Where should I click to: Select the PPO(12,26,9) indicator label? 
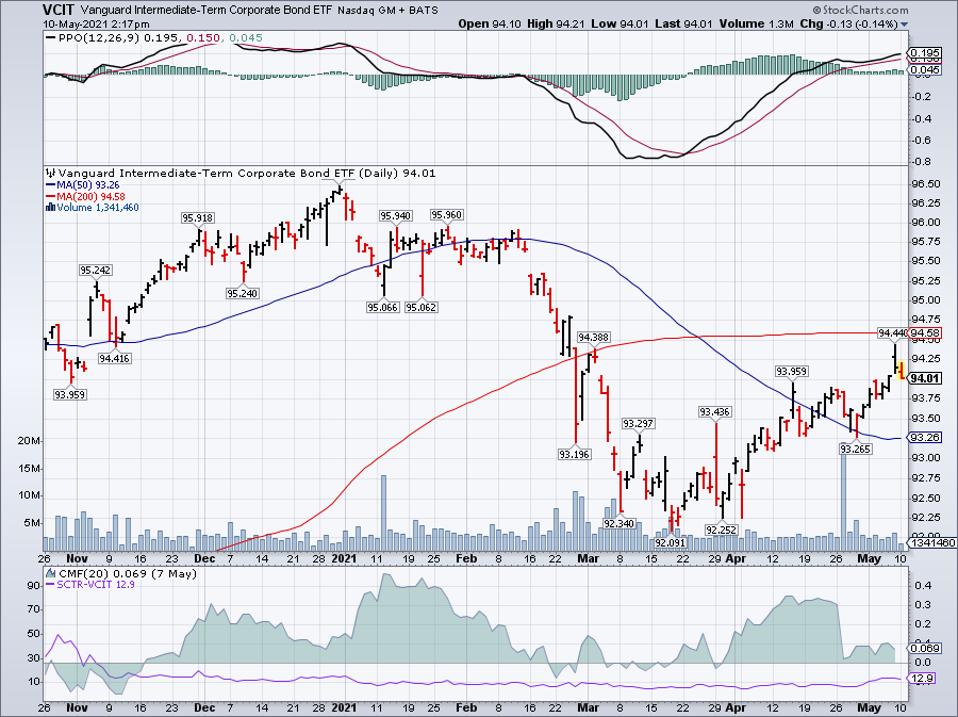pyautogui.click(x=93, y=38)
